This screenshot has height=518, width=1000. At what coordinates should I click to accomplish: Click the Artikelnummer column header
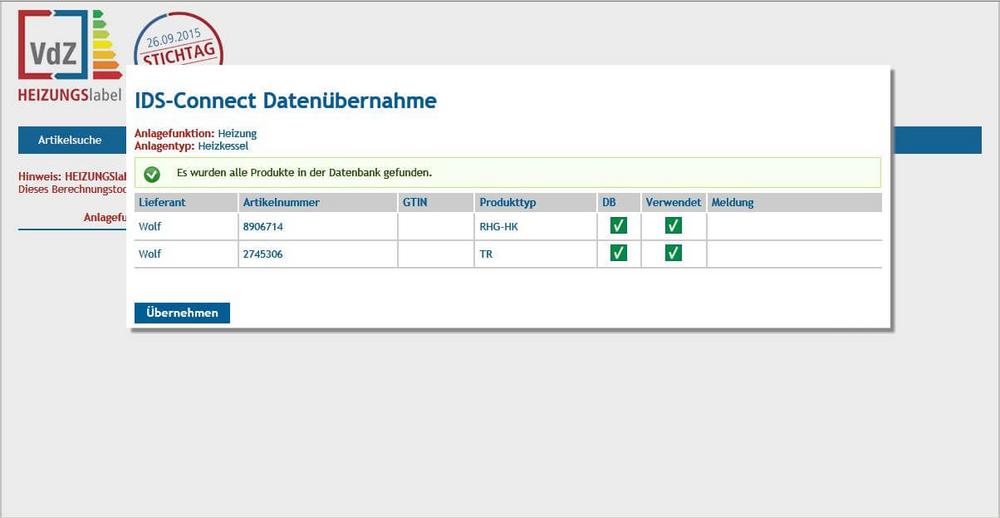[x=281, y=202]
